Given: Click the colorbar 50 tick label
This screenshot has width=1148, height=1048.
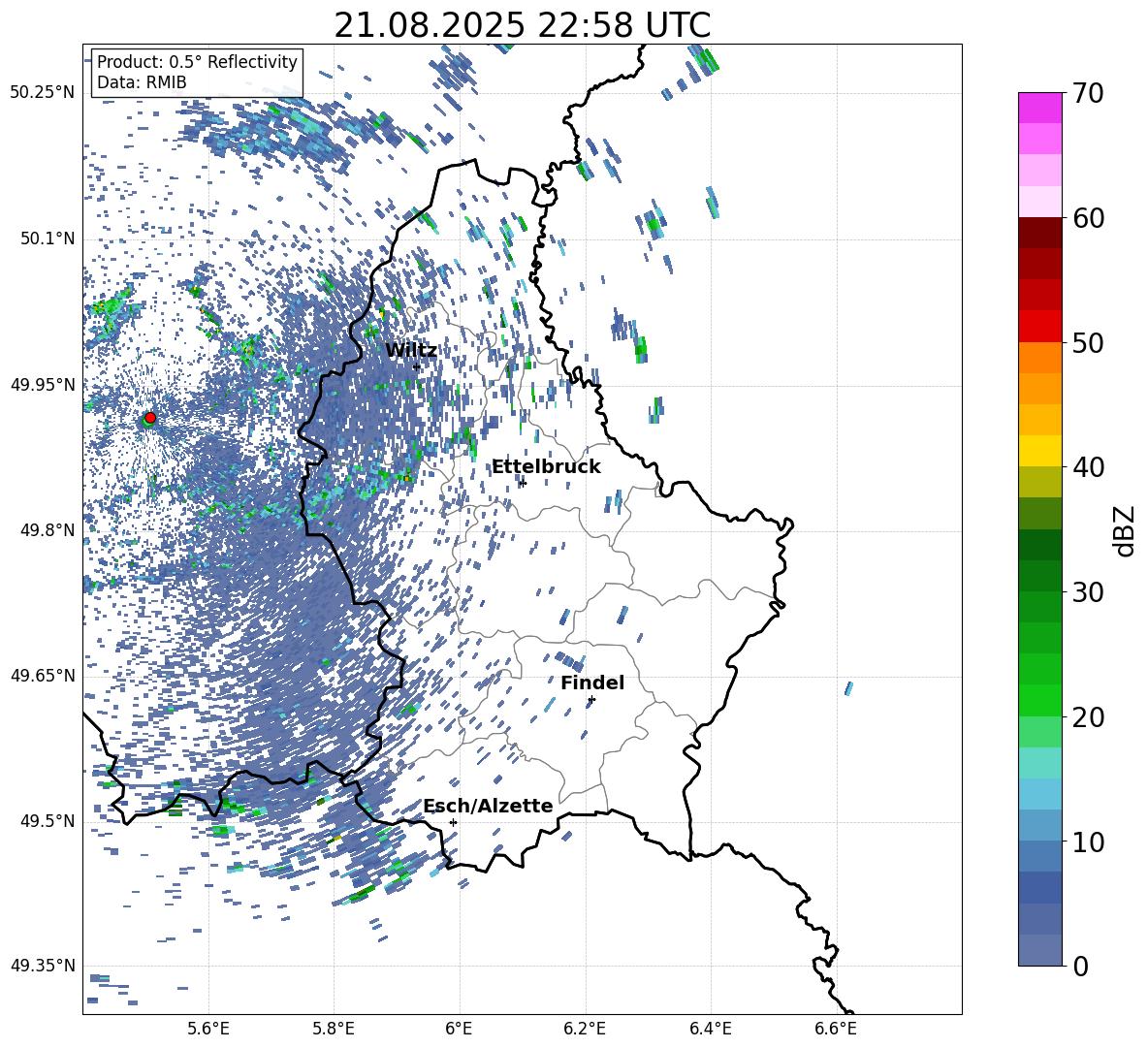Looking at the screenshot, I should coord(1088,343).
